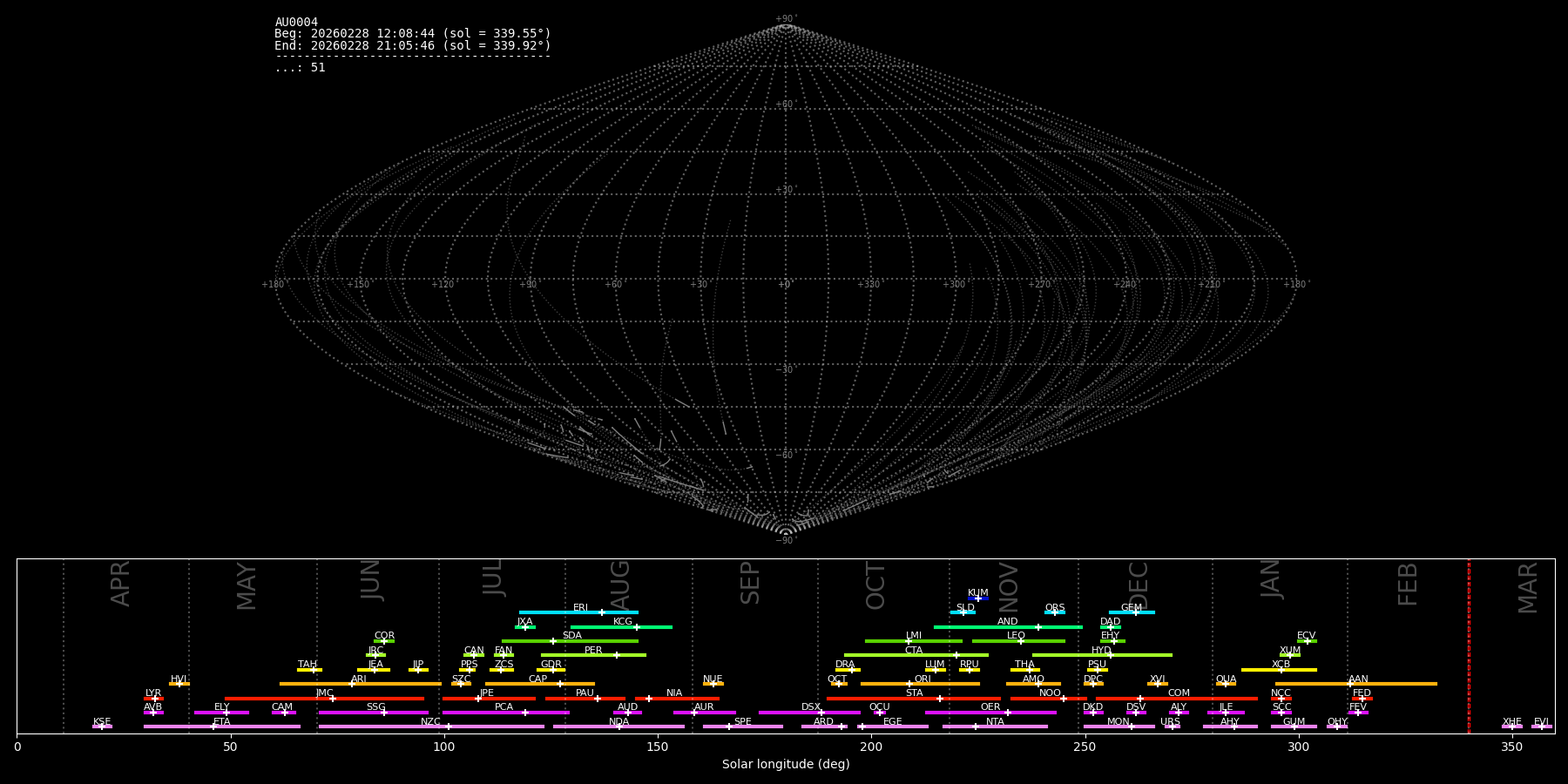1568x784 pixels.
Task: Click the red COM shower bar
Action: [x=1177, y=698]
